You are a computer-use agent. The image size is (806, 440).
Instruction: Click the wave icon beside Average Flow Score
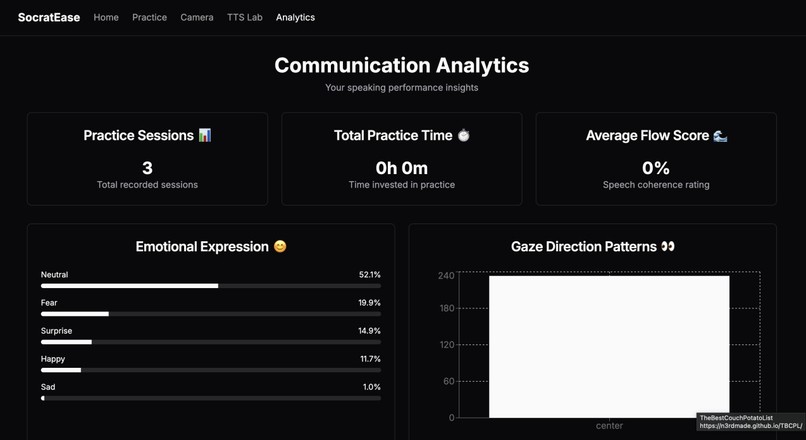(x=720, y=135)
